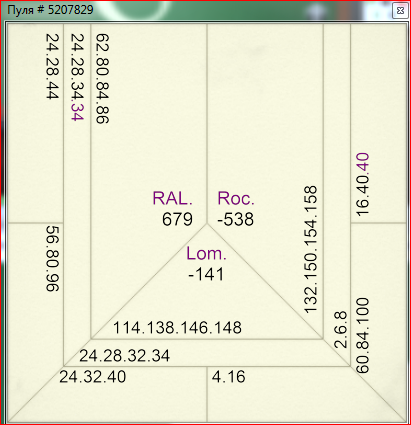
Task: Click the vertical 2.6.8 entry
Action: [x=340, y=330]
